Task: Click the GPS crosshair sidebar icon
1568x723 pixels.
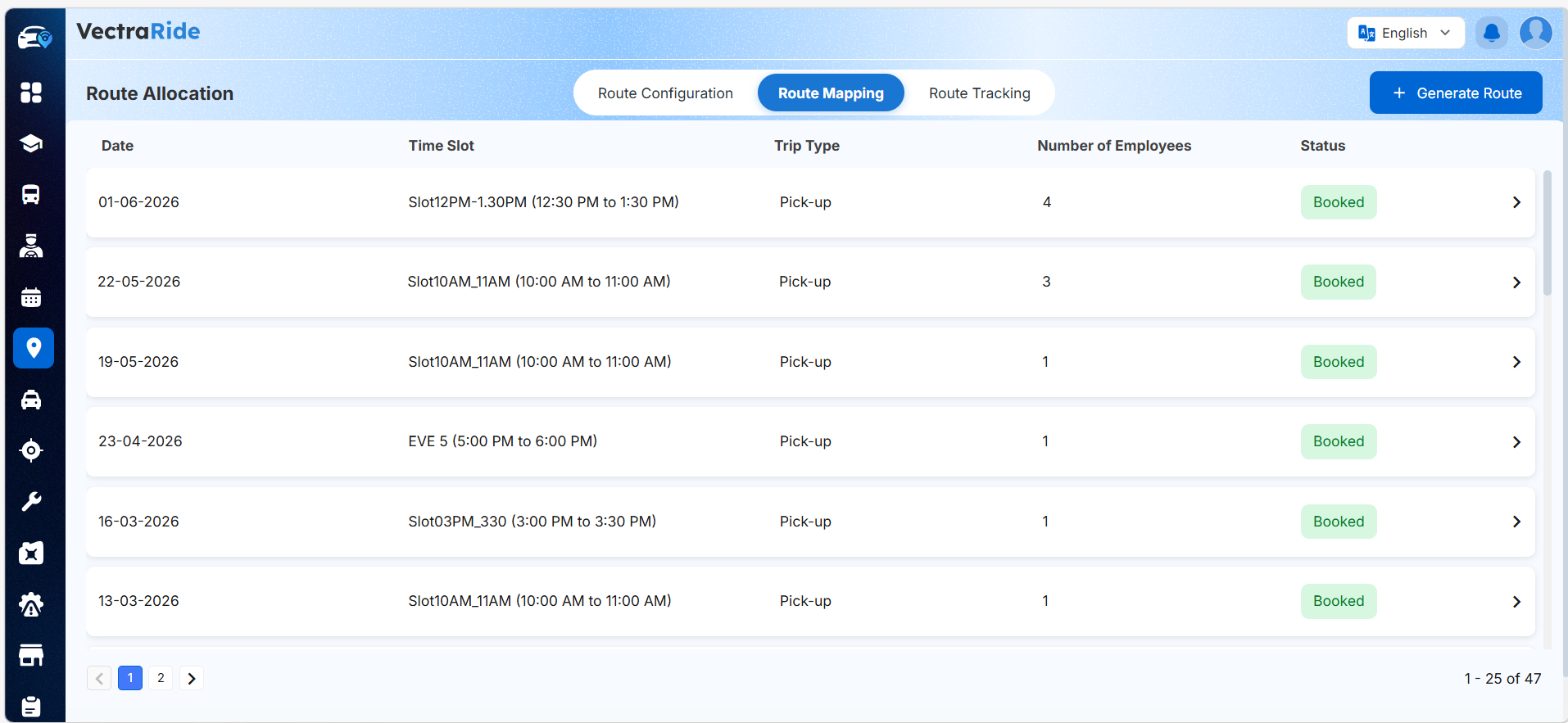Action: coord(31,450)
